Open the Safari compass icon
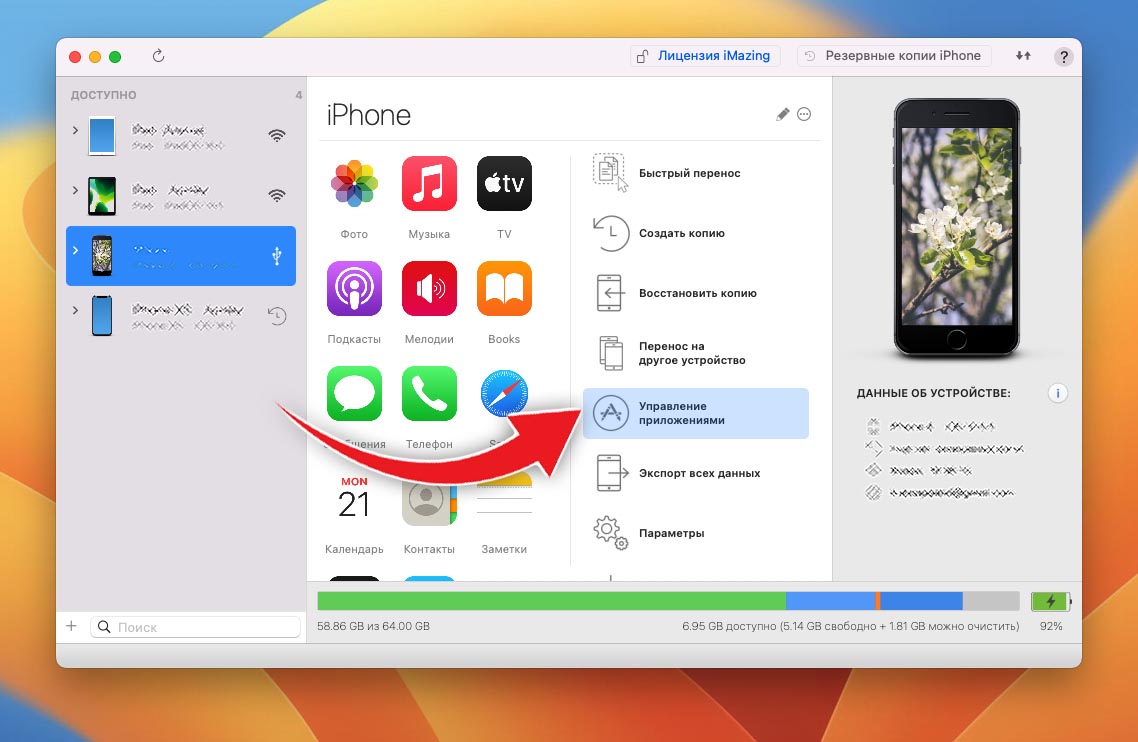 pos(504,394)
